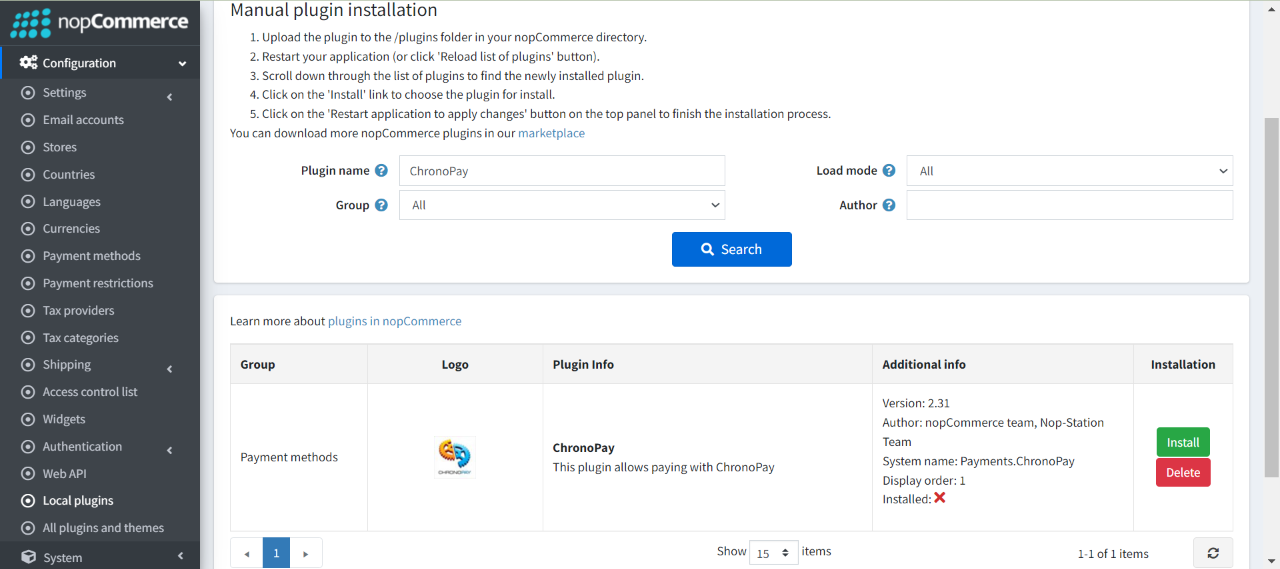
Task: Open Local plugins in sidebar
Action: coord(78,501)
